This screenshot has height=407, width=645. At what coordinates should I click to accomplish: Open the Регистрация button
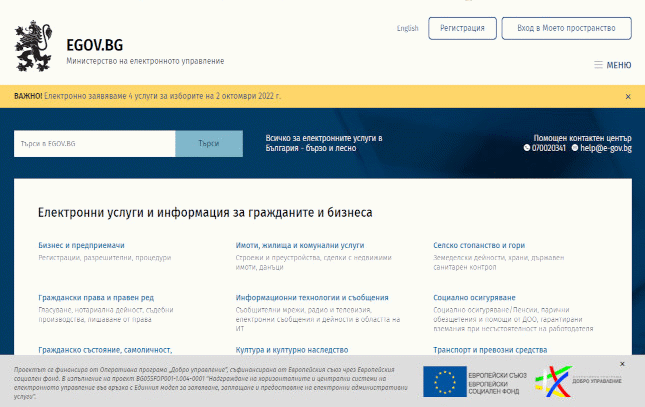pyautogui.click(x=462, y=28)
